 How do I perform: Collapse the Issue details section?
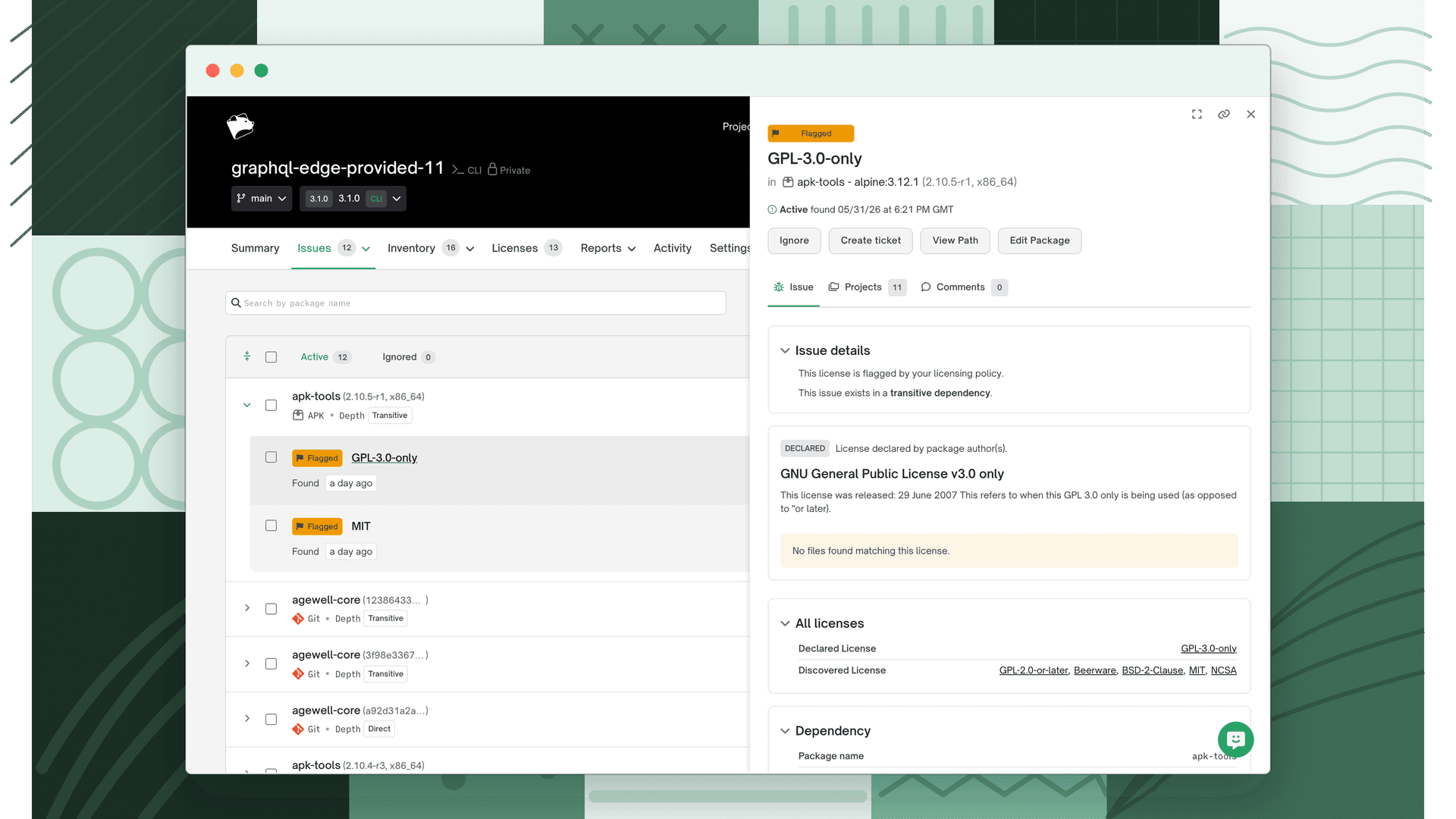point(785,350)
